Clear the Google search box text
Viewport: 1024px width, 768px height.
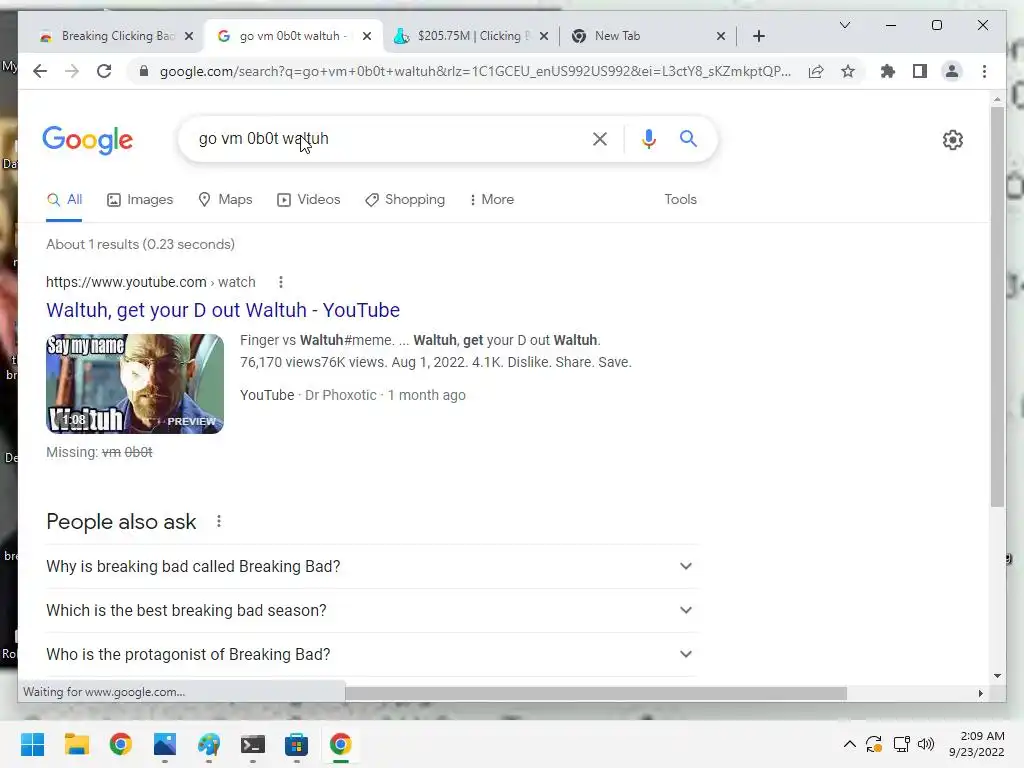pyautogui.click(x=600, y=139)
